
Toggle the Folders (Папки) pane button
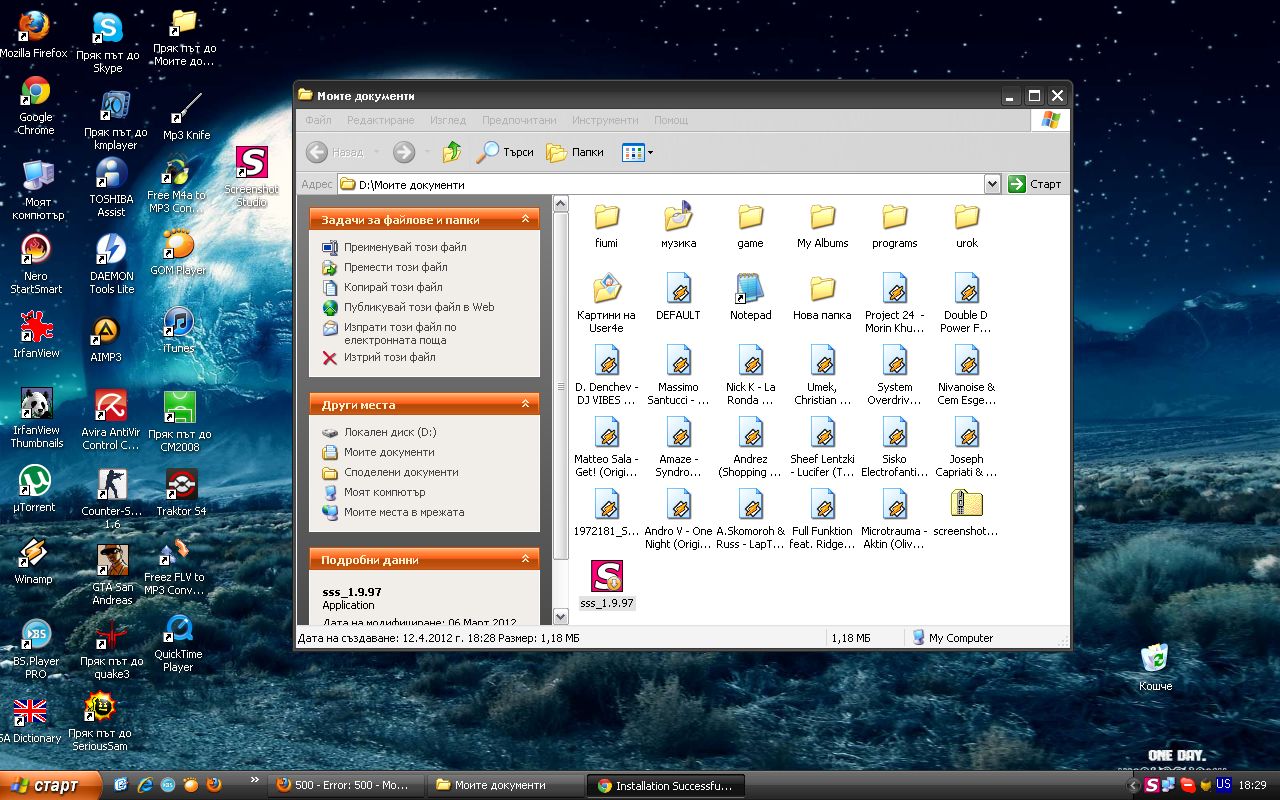pyautogui.click(x=575, y=152)
